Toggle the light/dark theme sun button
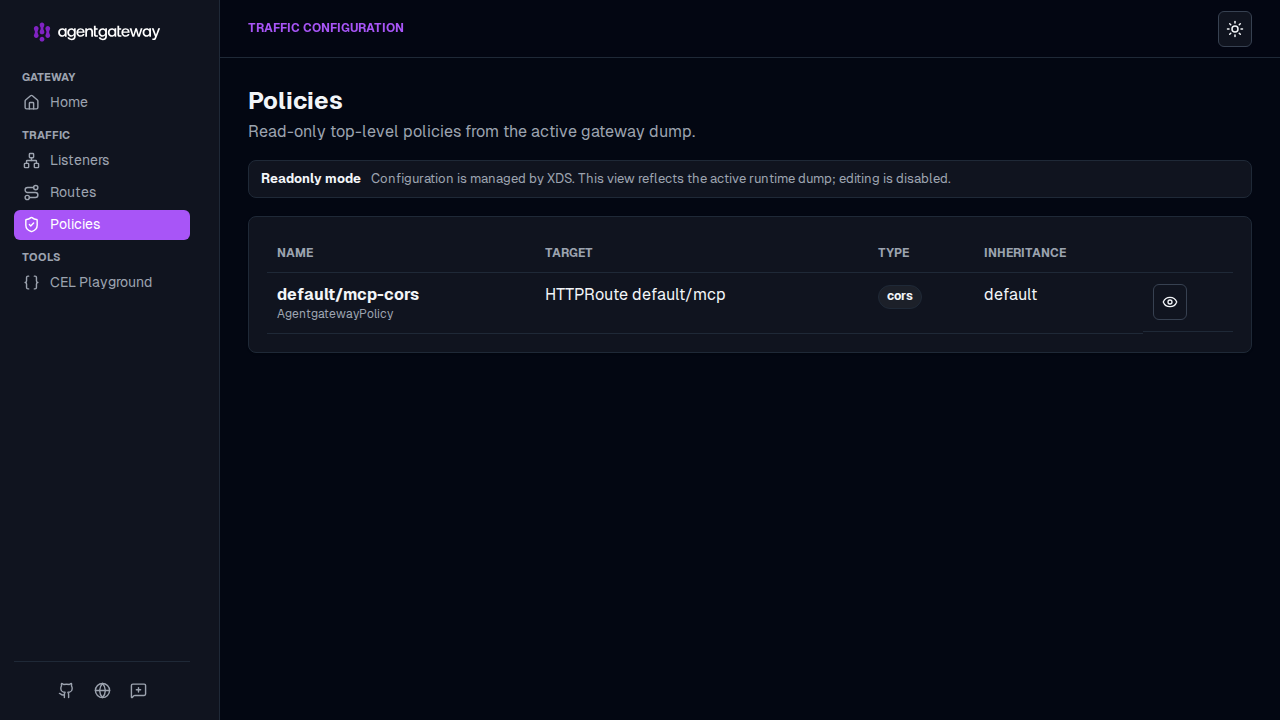Viewport: 1280px width, 720px height. pos(1235,29)
